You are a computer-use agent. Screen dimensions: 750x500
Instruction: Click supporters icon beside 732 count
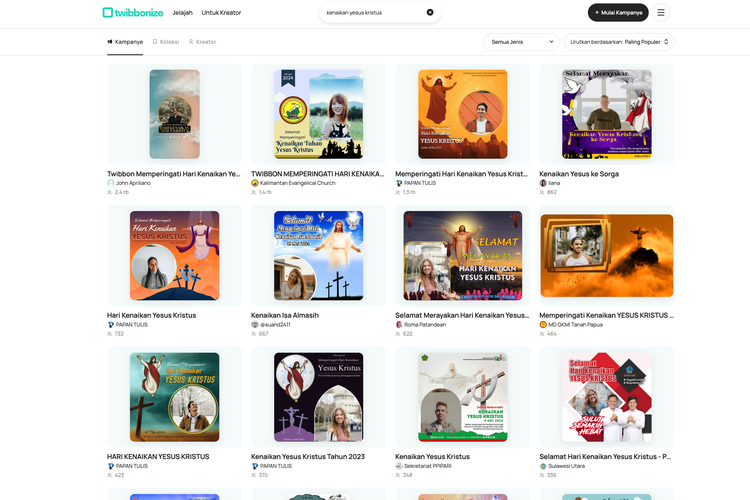point(110,334)
